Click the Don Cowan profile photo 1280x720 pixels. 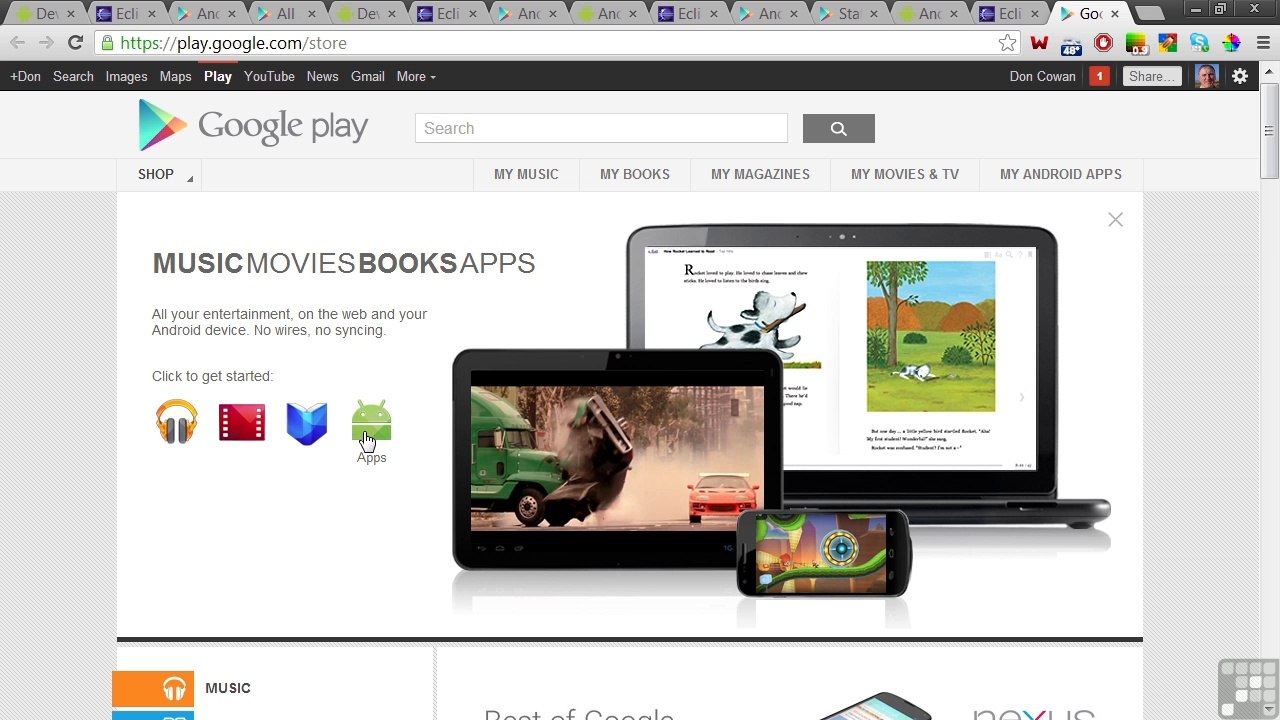pos(1207,76)
